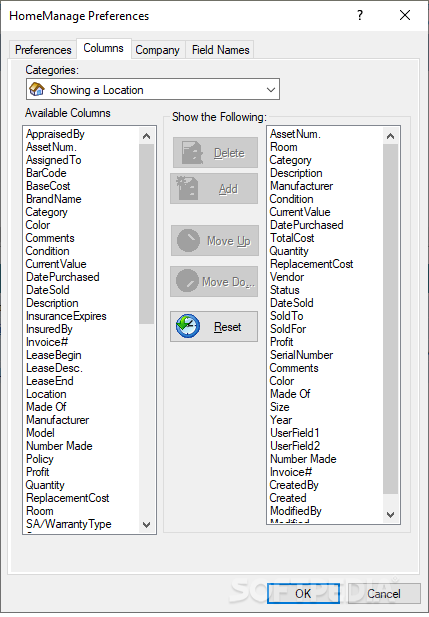The height and width of the screenshot is (617, 429).
Task: Pick Created in Show the Following list
Action: (288, 498)
